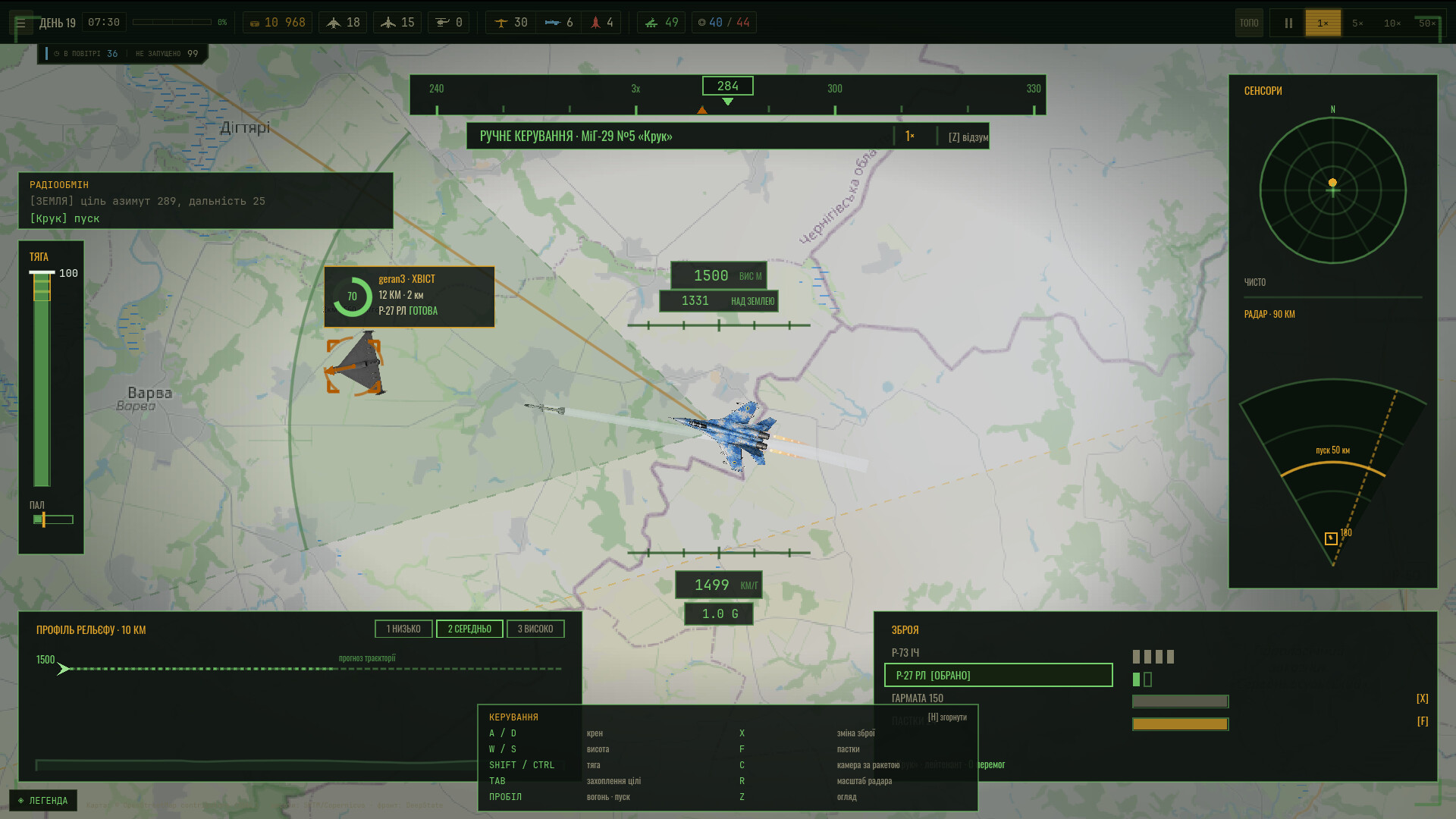Screen dimensions: 1456x819
Task: Click the aircraft marker in terrain profile
Action: (64, 669)
